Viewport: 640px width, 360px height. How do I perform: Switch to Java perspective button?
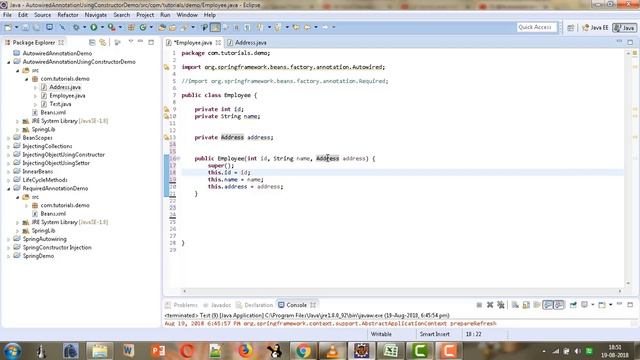click(624, 27)
